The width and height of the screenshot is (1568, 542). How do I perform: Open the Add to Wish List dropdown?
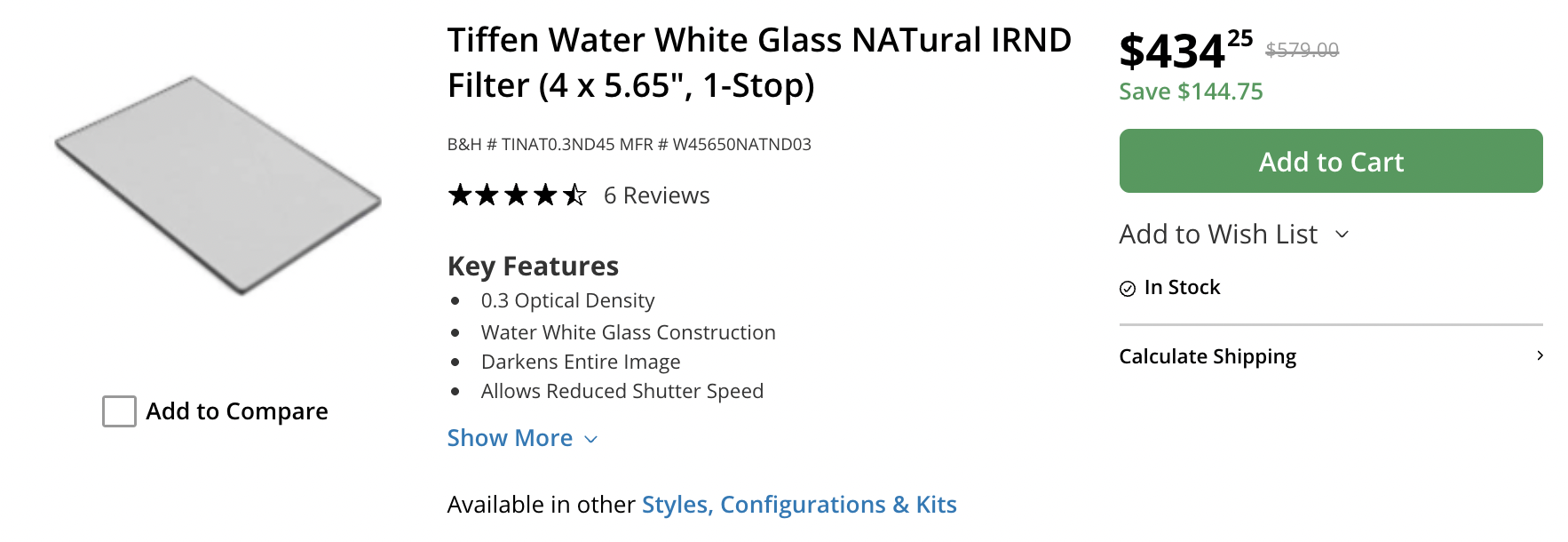(1218, 234)
